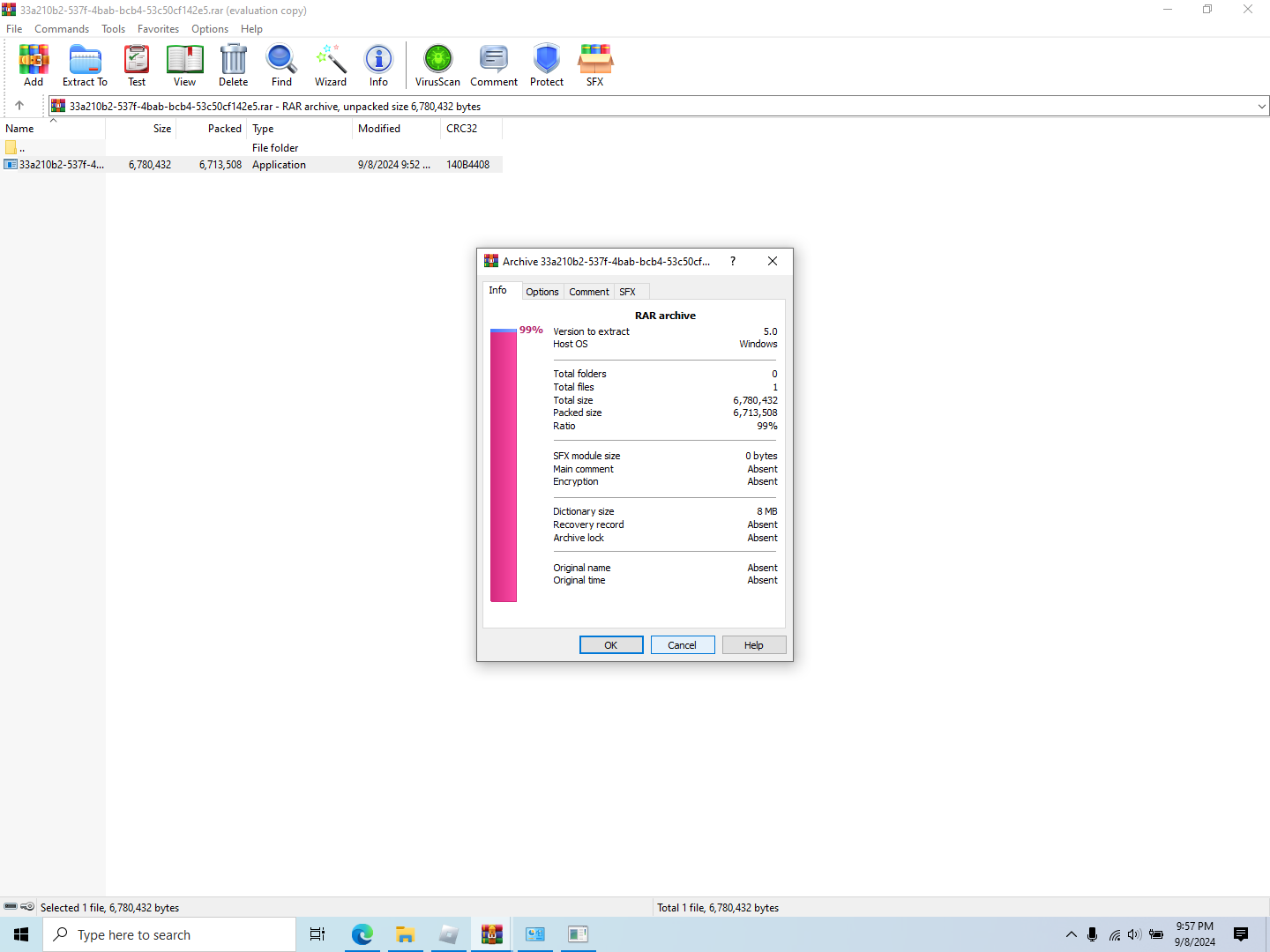The height and width of the screenshot is (952, 1270).
Task: Sort file list by Size column
Action: coord(141,129)
